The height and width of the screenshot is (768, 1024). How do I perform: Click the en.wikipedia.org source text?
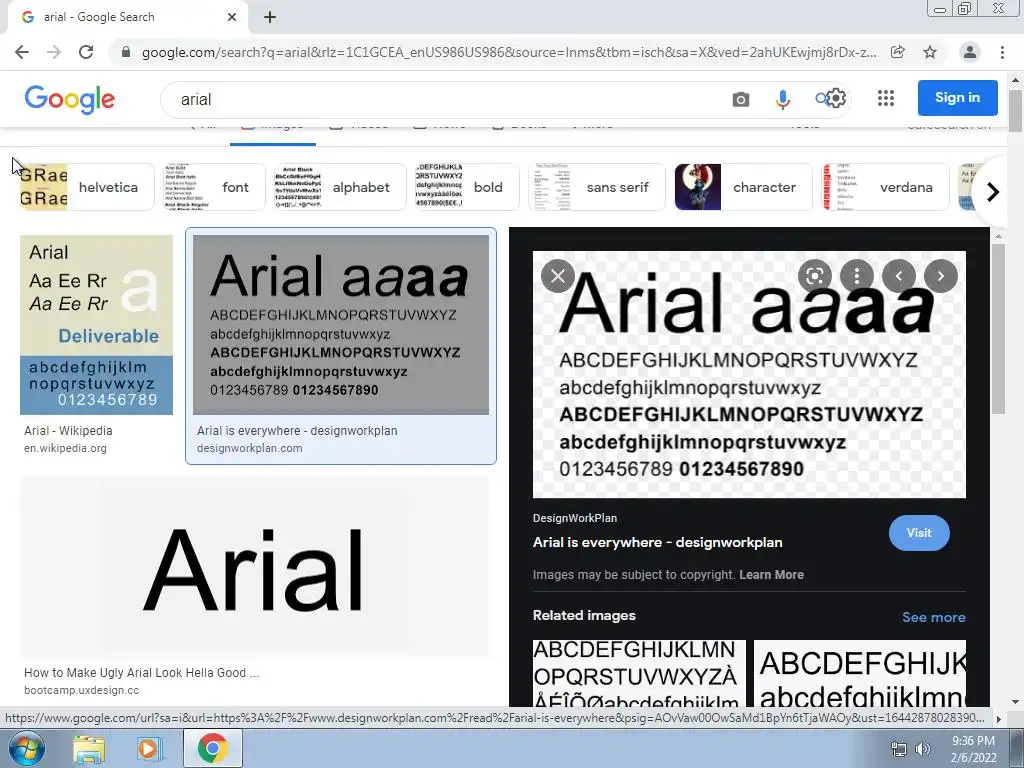65,449
